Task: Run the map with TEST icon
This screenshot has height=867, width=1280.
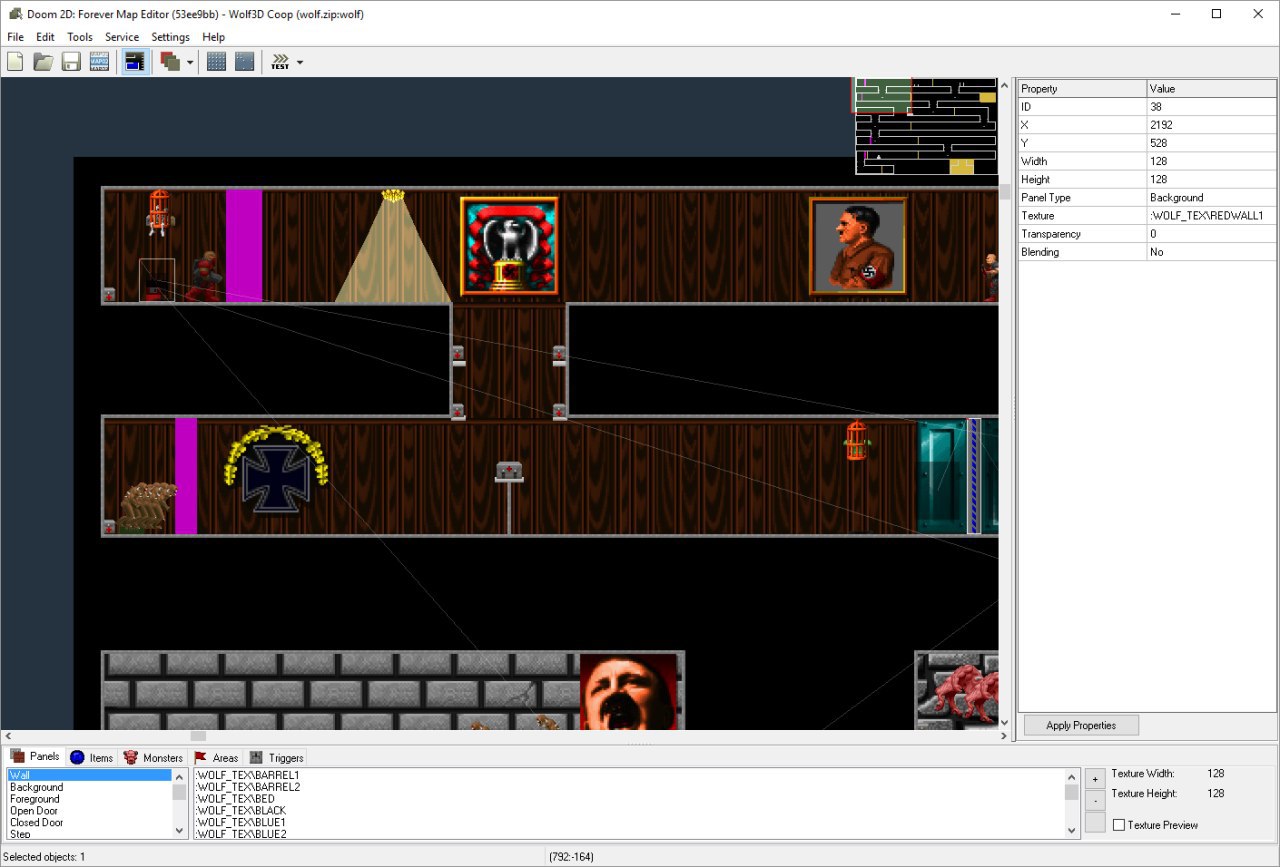Action: (280, 62)
